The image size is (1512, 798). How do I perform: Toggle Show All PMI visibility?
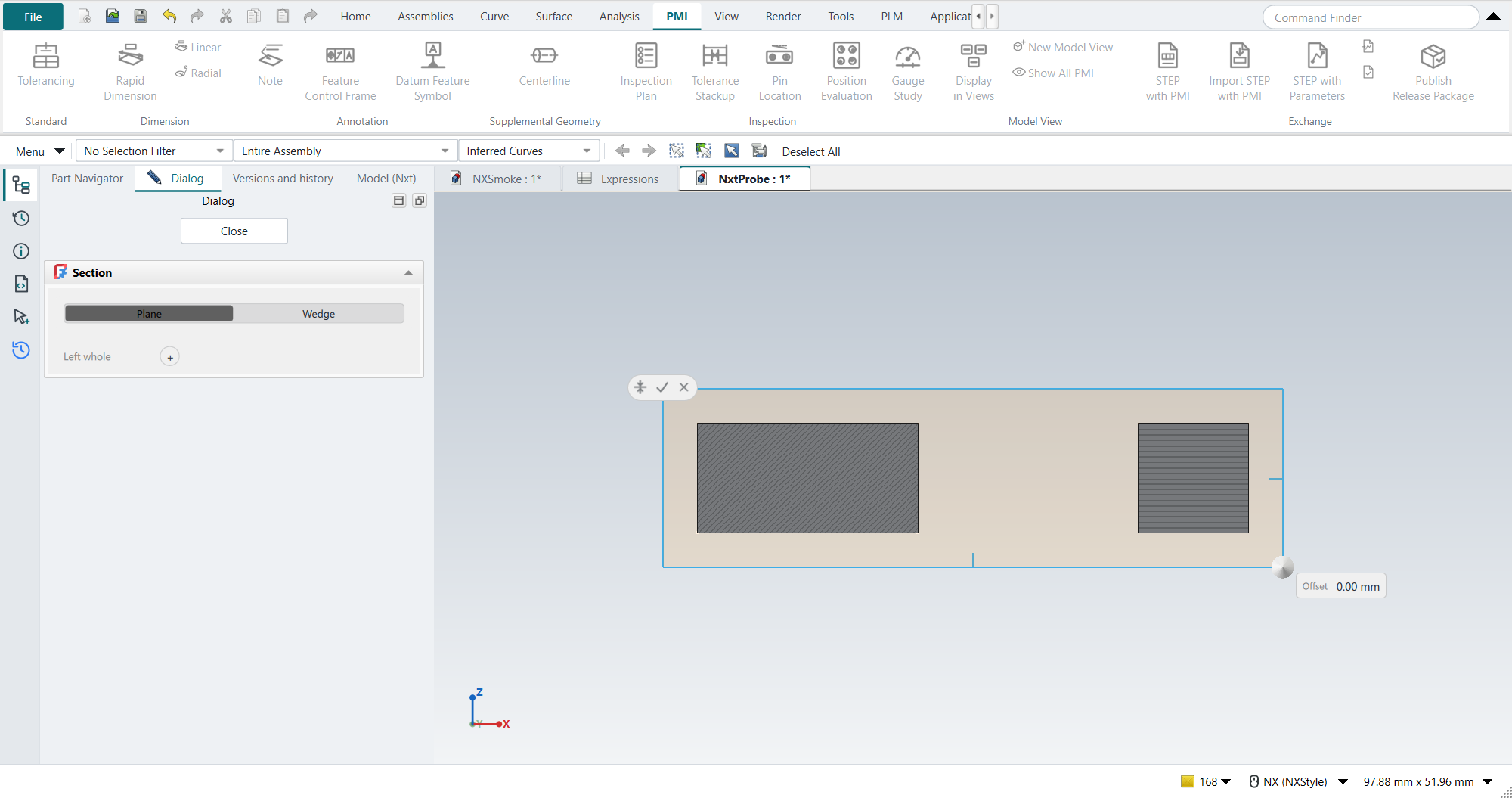pos(1053,73)
